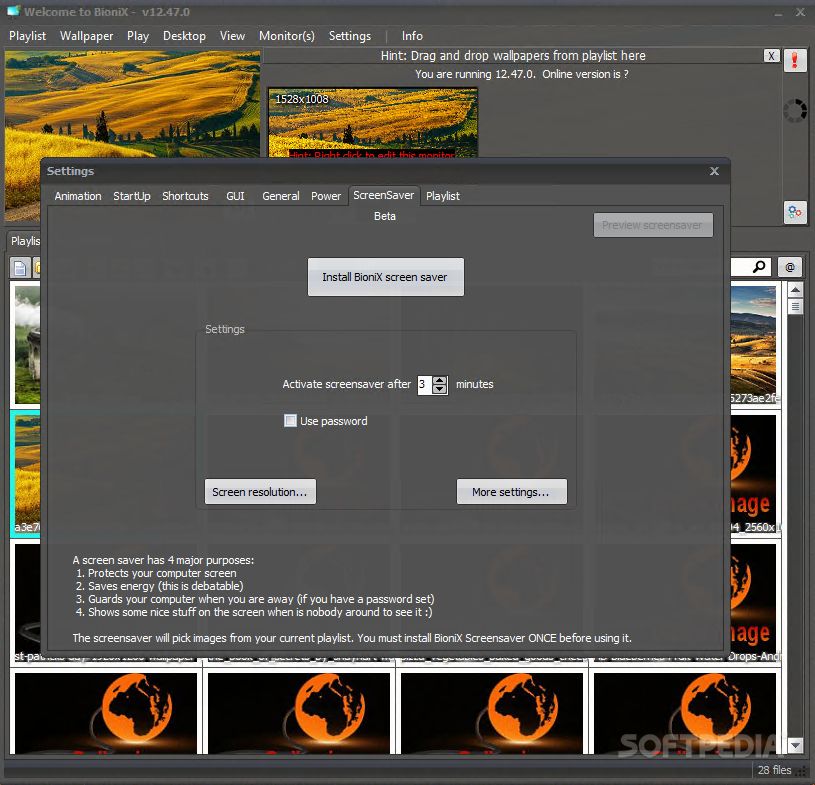Switch to the Shortcuts tab
This screenshot has width=815, height=785.
[185, 196]
